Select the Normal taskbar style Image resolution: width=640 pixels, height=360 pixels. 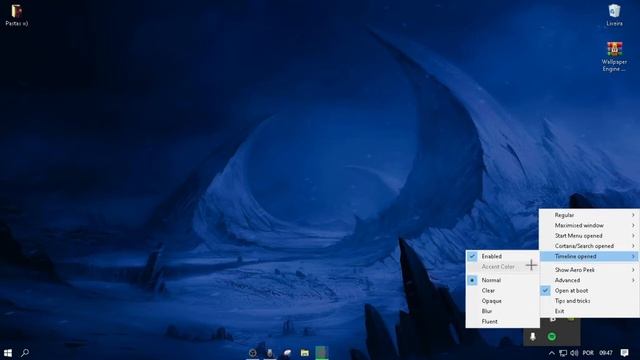coord(502,280)
